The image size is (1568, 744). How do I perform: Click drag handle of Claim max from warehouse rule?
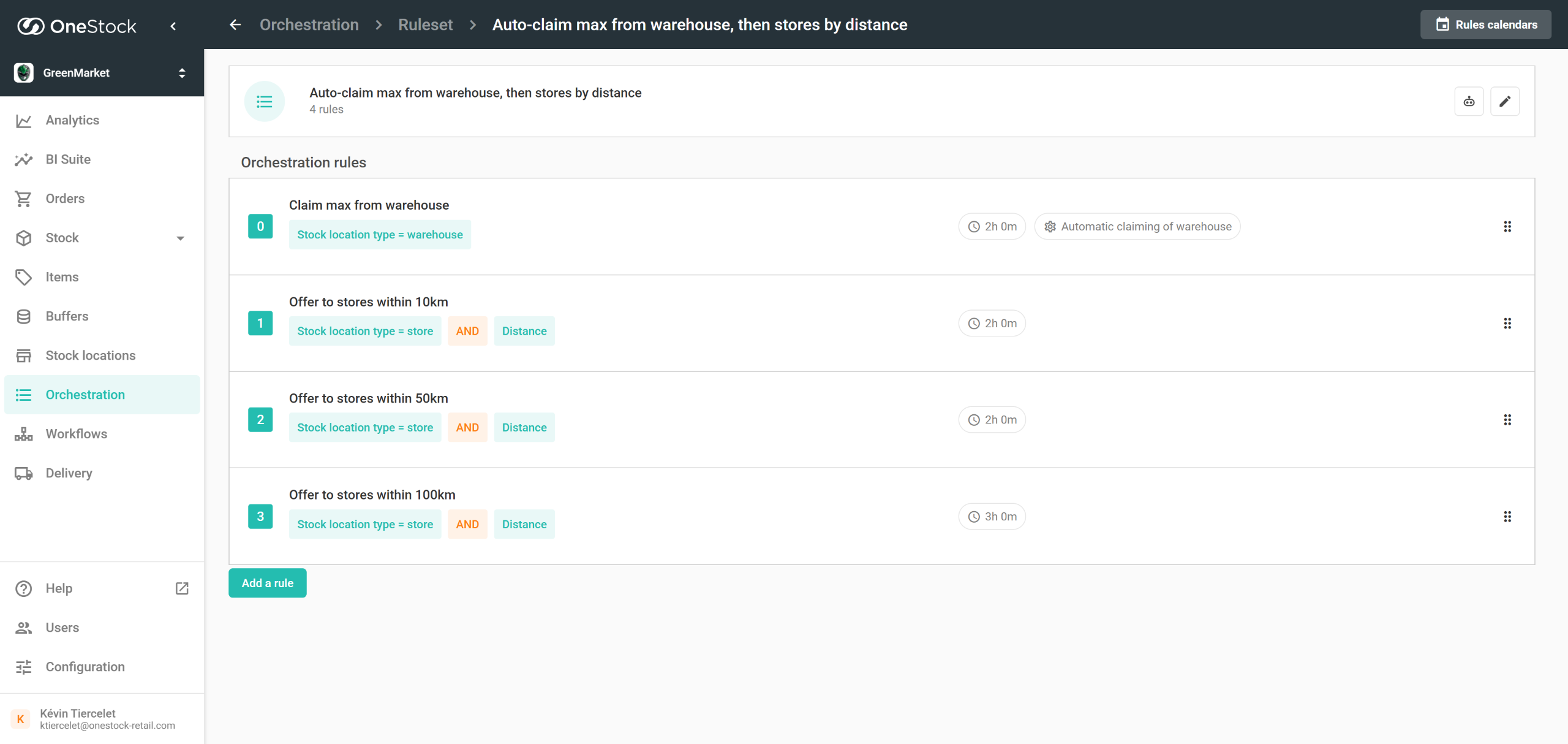(x=1507, y=227)
